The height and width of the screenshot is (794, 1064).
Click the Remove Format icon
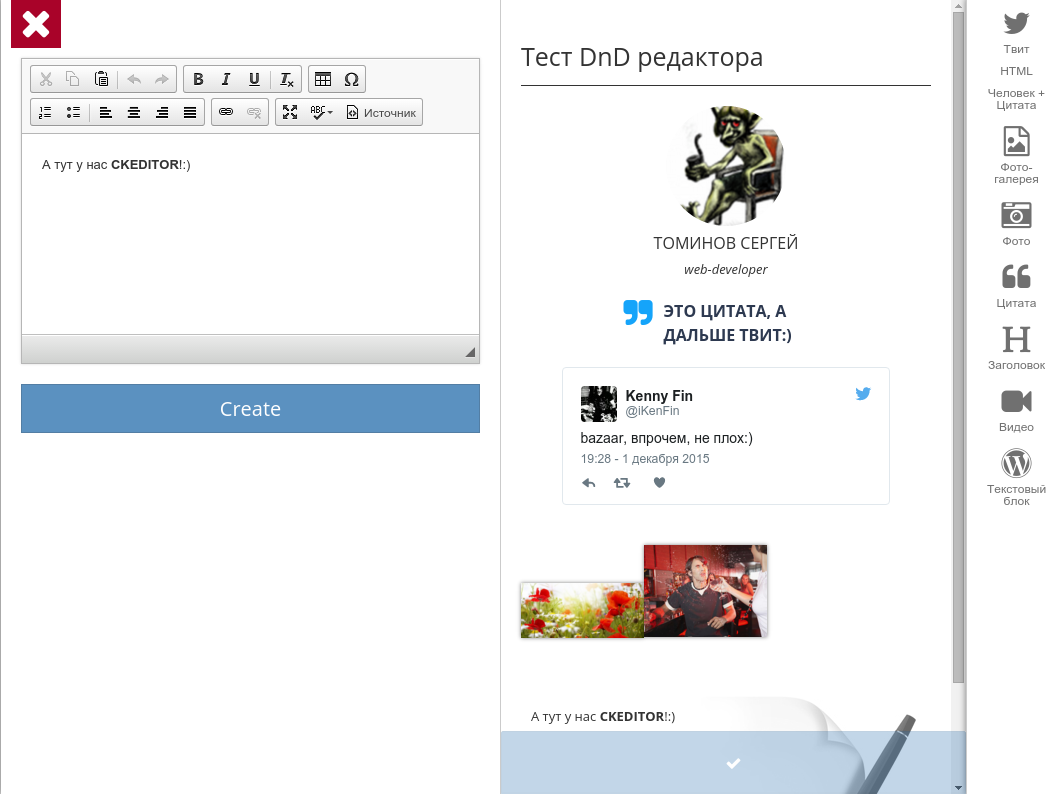click(286, 80)
